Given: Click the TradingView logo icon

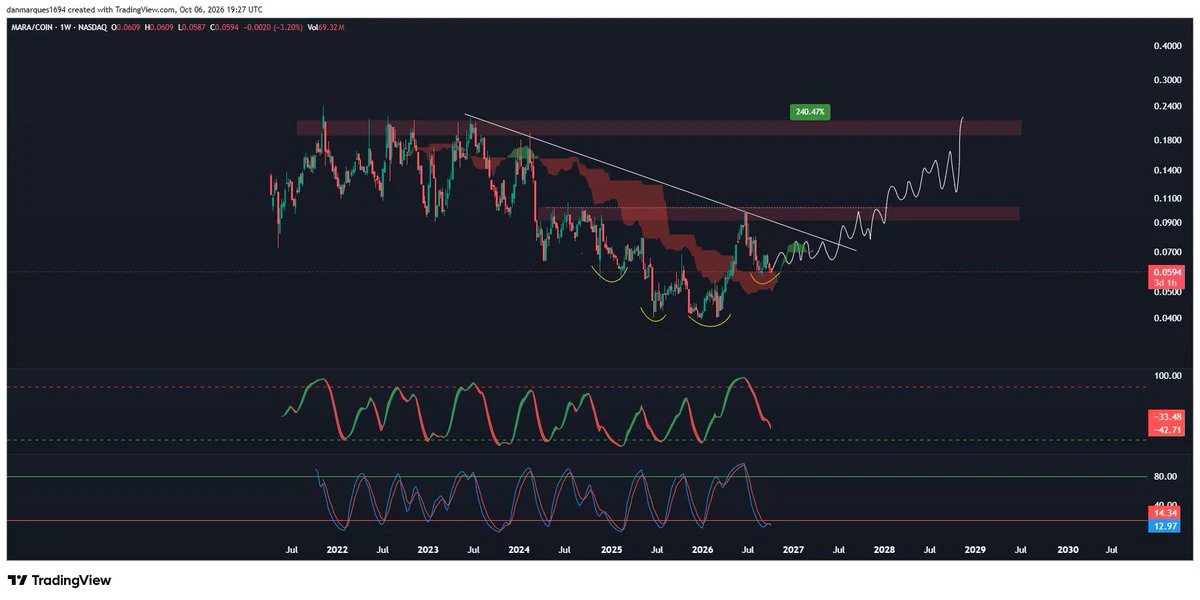Looking at the screenshot, I should 18,580.
